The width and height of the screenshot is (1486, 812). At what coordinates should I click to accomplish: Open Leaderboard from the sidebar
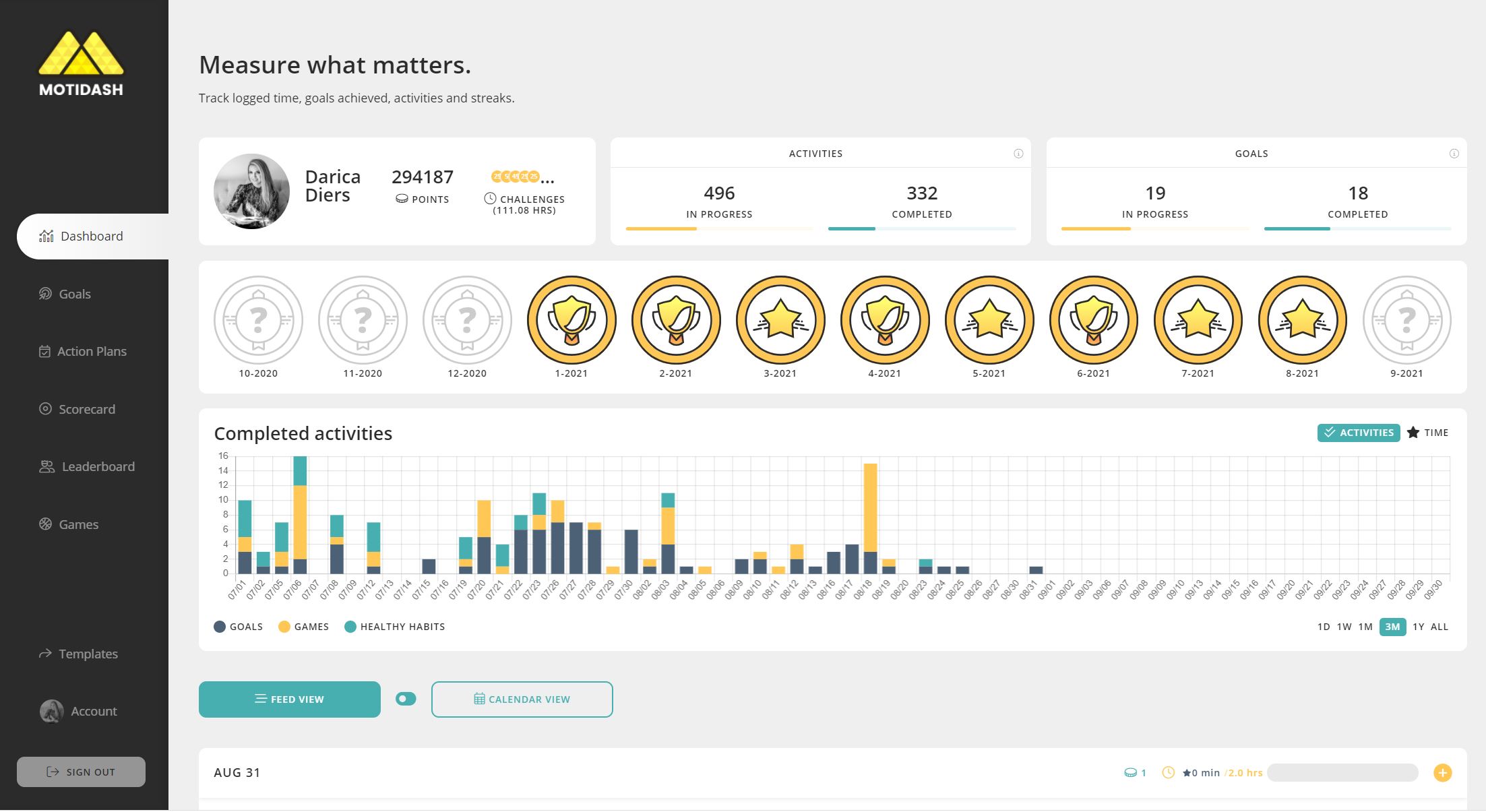point(98,466)
